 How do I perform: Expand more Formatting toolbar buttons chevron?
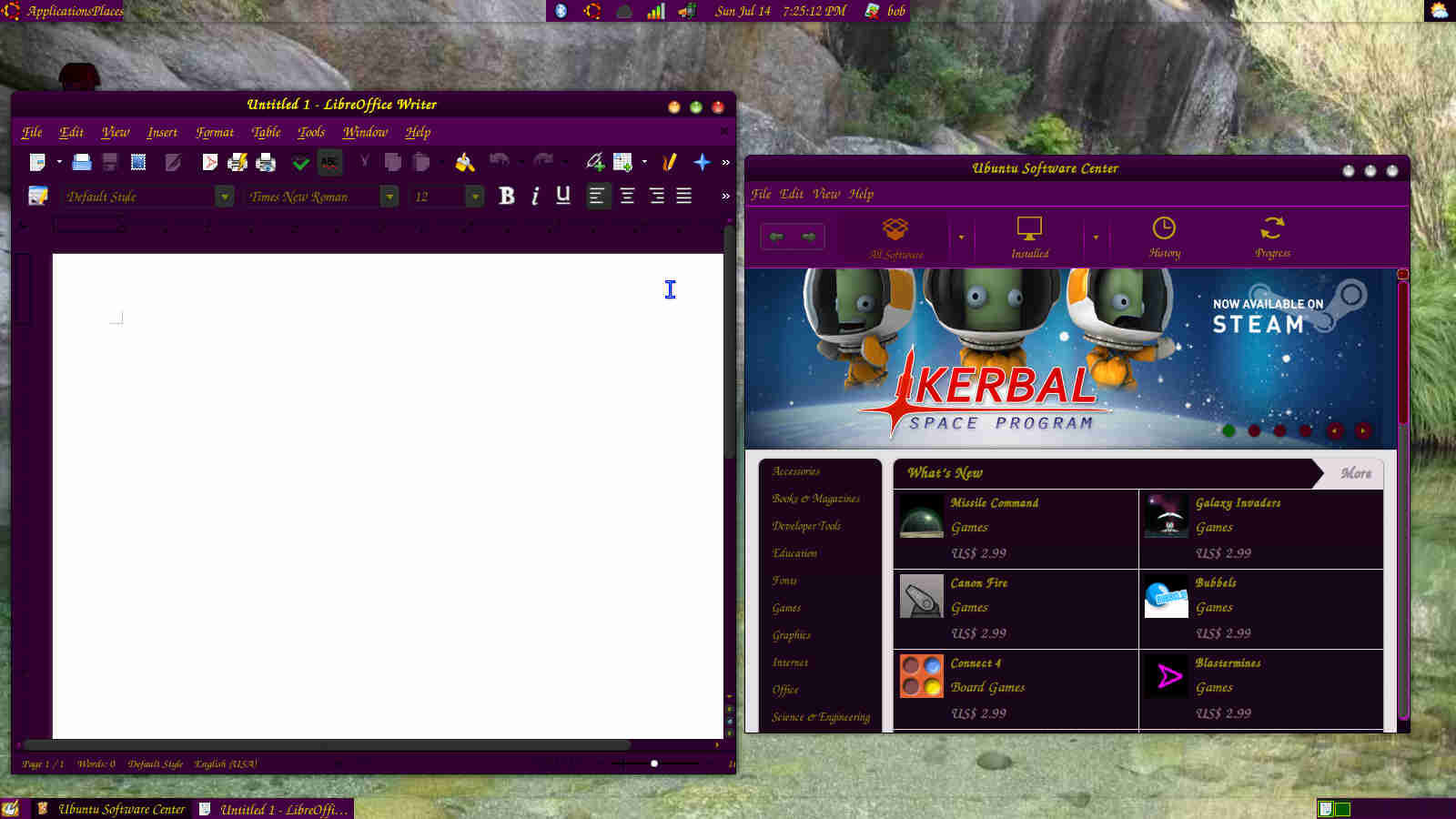coord(725,196)
